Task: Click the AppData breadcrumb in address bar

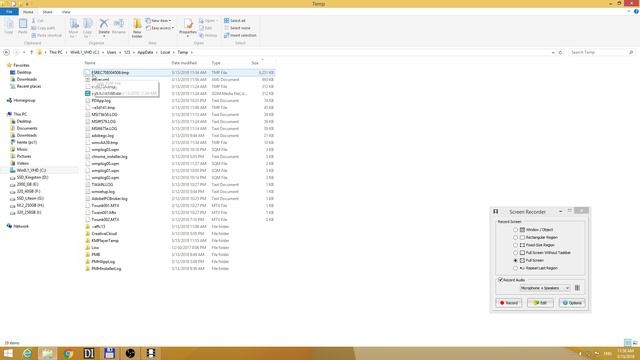Action: (x=145, y=52)
